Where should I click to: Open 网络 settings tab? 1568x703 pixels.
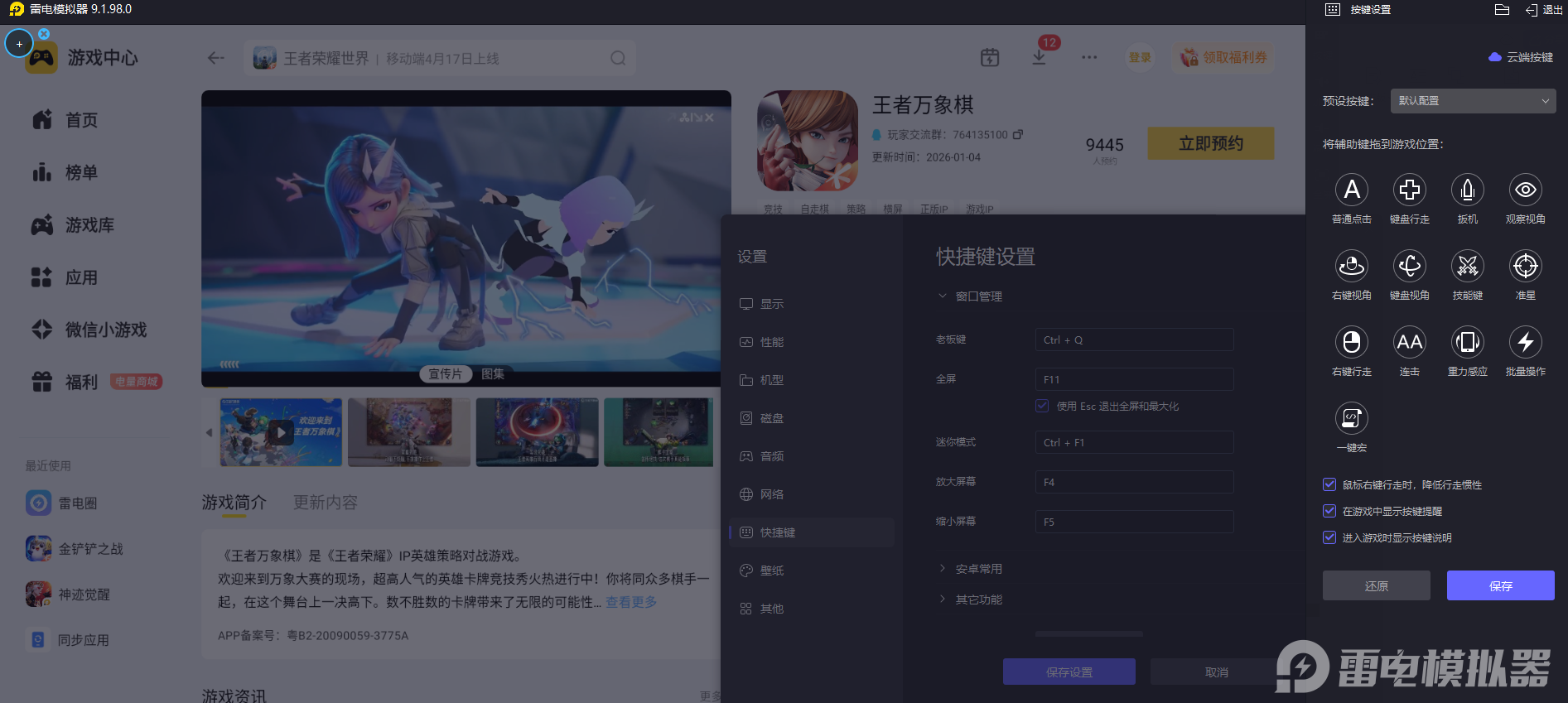[x=812, y=494]
